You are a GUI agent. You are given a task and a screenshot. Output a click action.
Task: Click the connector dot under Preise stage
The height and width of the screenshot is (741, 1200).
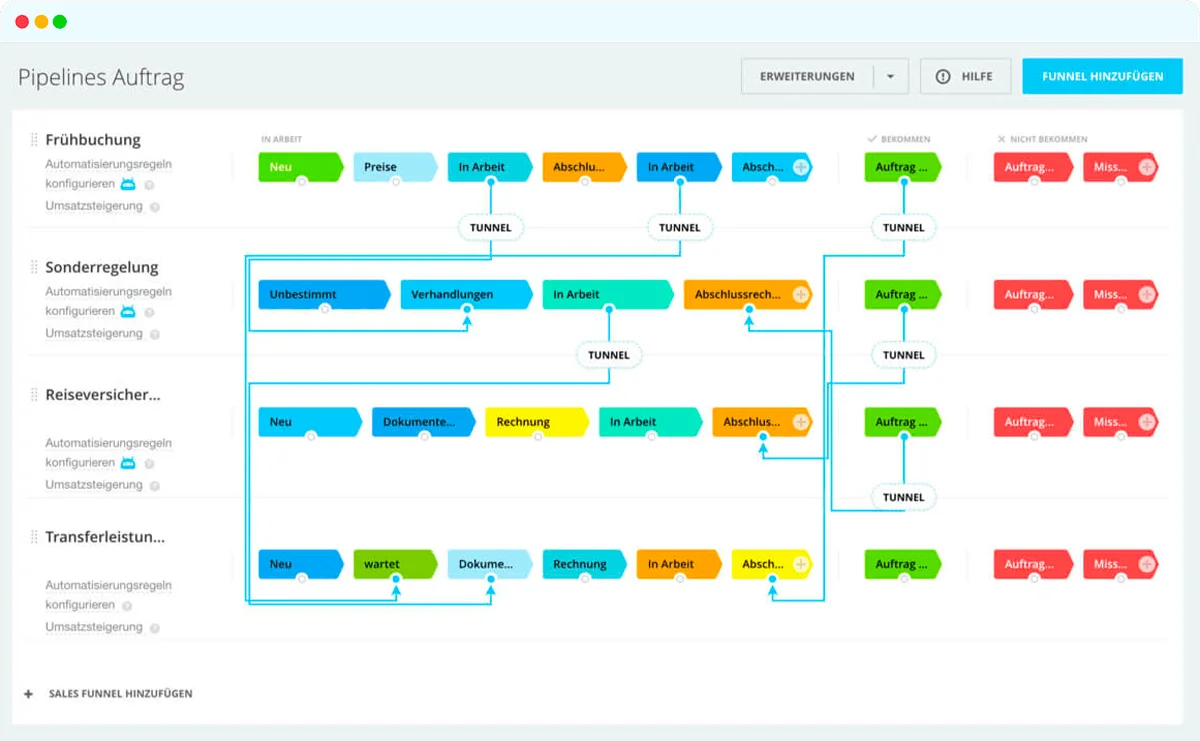click(x=396, y=182)
